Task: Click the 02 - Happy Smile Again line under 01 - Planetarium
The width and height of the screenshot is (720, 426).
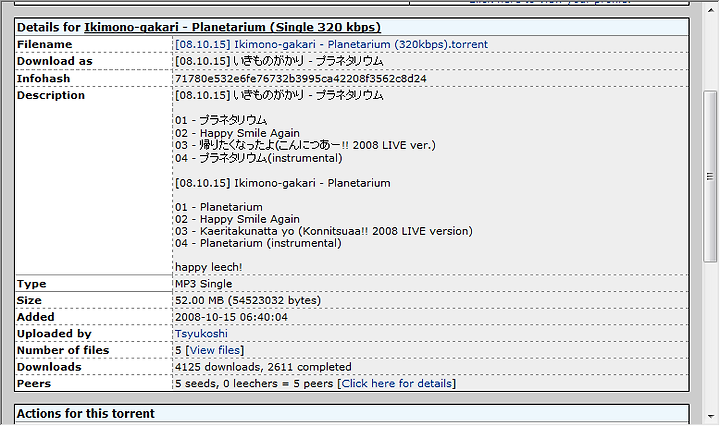Action: tap(237, 219)
